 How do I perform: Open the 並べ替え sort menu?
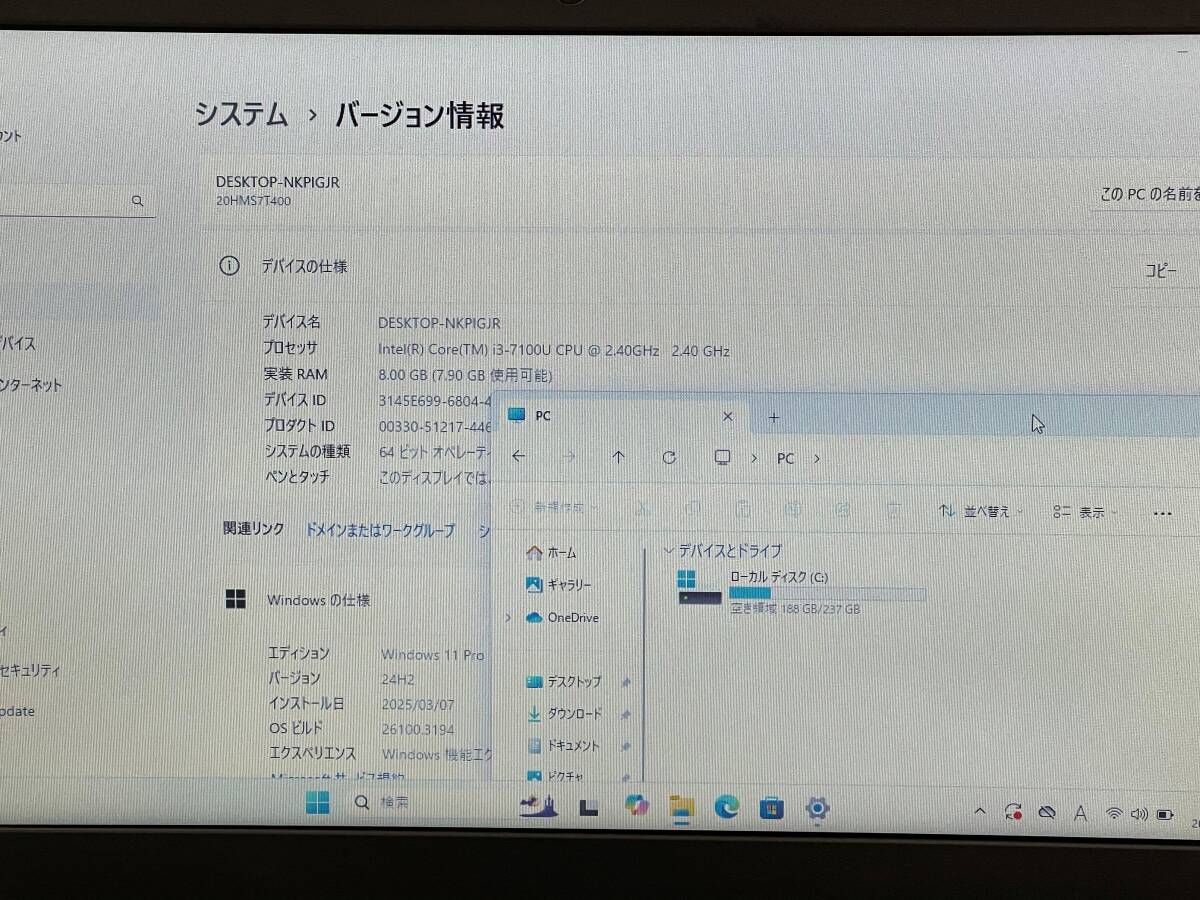click(981, 511)
